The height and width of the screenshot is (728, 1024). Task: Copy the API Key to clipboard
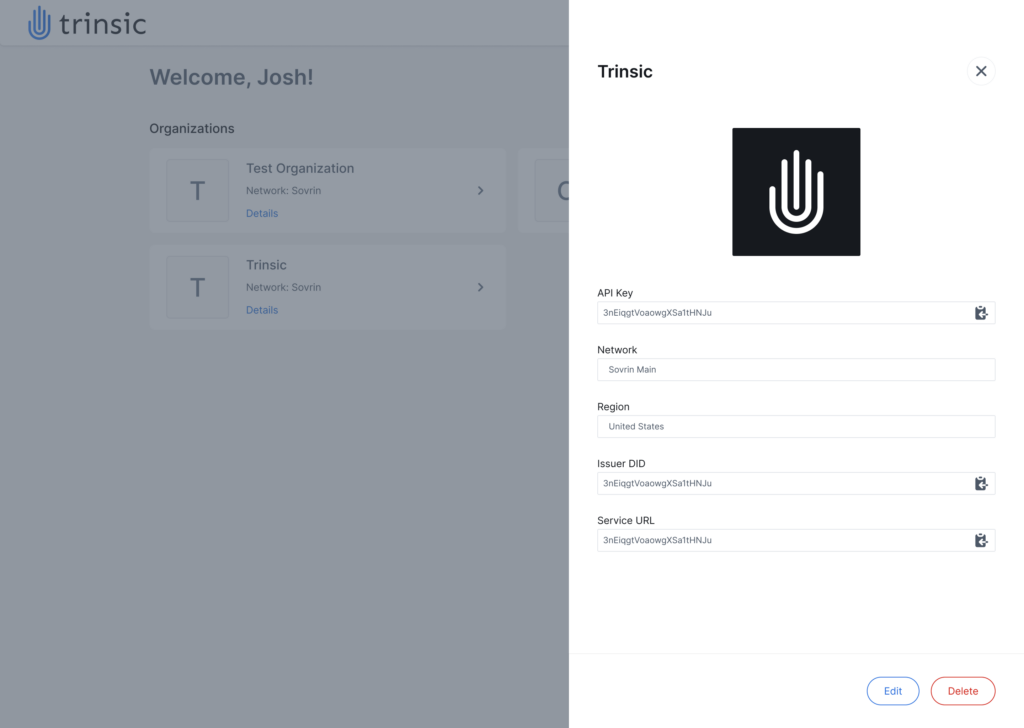980,313
